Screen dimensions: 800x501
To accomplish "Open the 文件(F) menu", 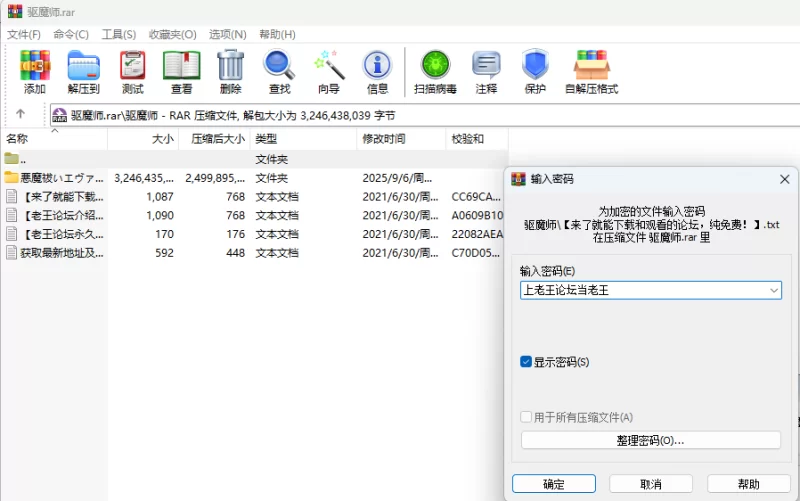I will 23,34.
